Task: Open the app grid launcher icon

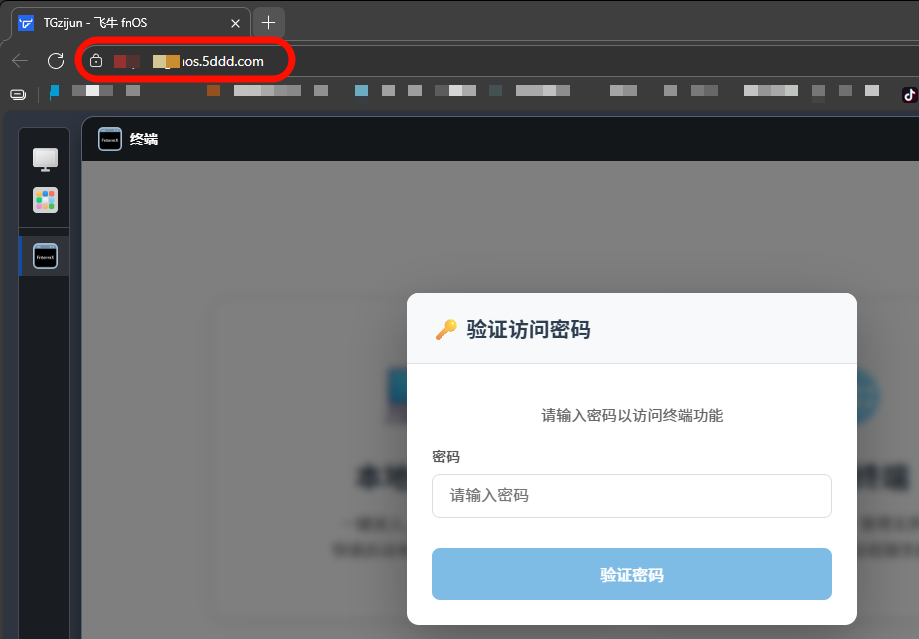Action: coord(45,200)
